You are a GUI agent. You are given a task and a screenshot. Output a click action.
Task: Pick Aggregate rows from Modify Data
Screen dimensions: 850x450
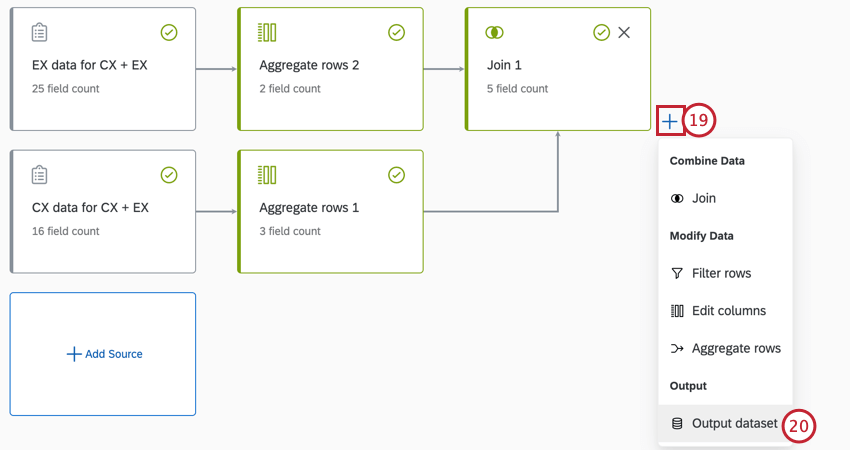[x=735, y=348]
